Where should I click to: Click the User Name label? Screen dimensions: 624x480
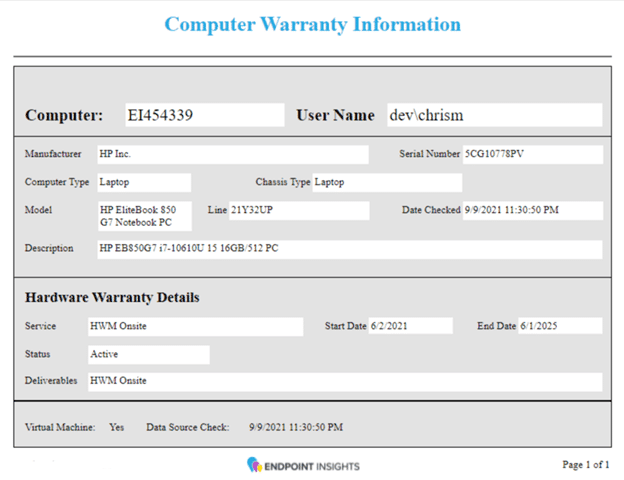pos(335,115)
